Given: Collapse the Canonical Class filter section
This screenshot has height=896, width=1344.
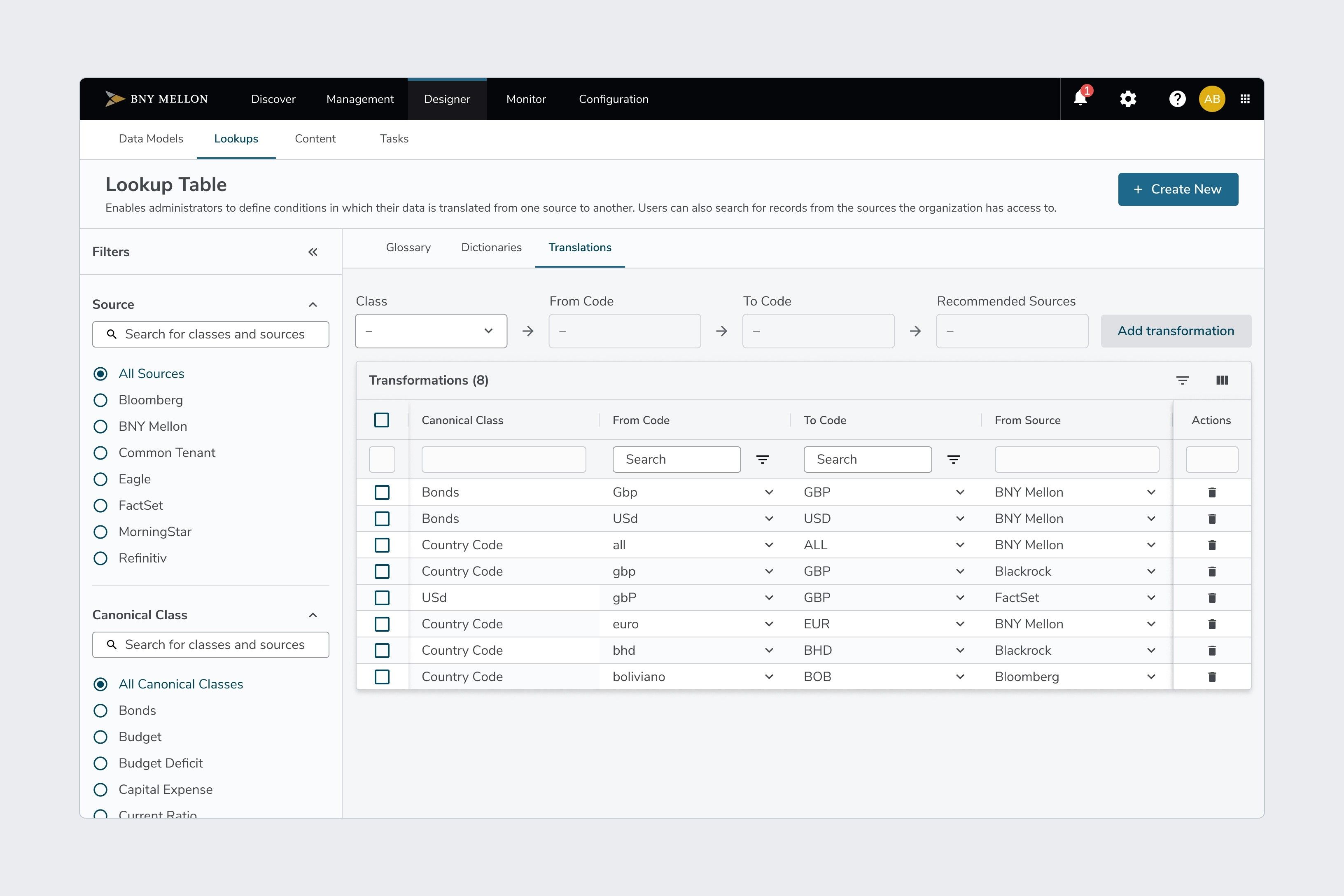Looking at the screenshot, I should (313, 615).
